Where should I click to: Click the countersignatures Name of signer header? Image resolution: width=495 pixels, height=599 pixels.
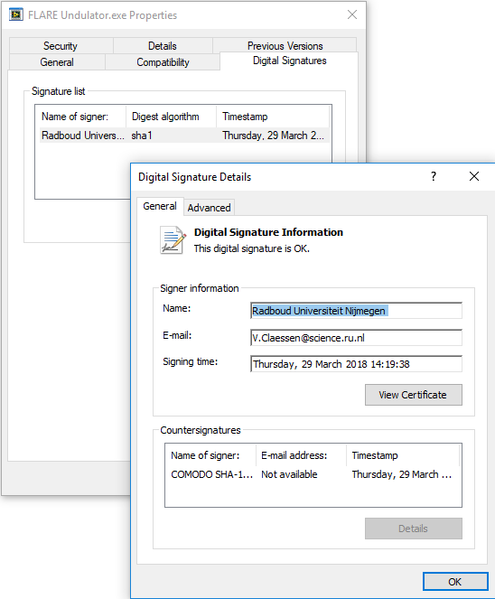click(211, 455)
